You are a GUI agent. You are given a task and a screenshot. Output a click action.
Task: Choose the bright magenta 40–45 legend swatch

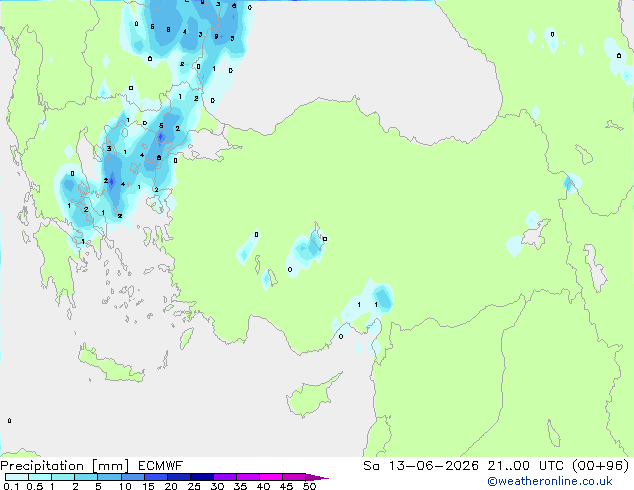[271, 477]
